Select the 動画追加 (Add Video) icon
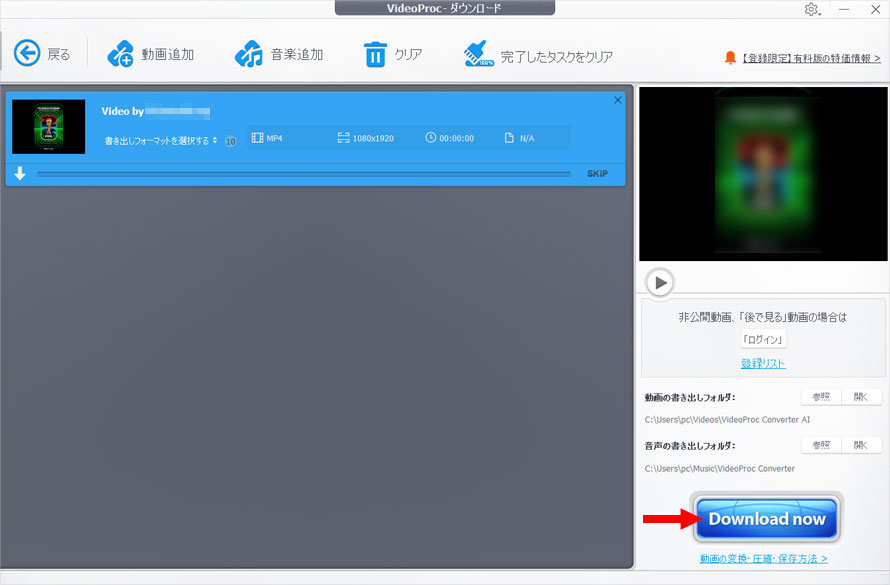Viewport: 890px width, 585px height. pos(122,54)
